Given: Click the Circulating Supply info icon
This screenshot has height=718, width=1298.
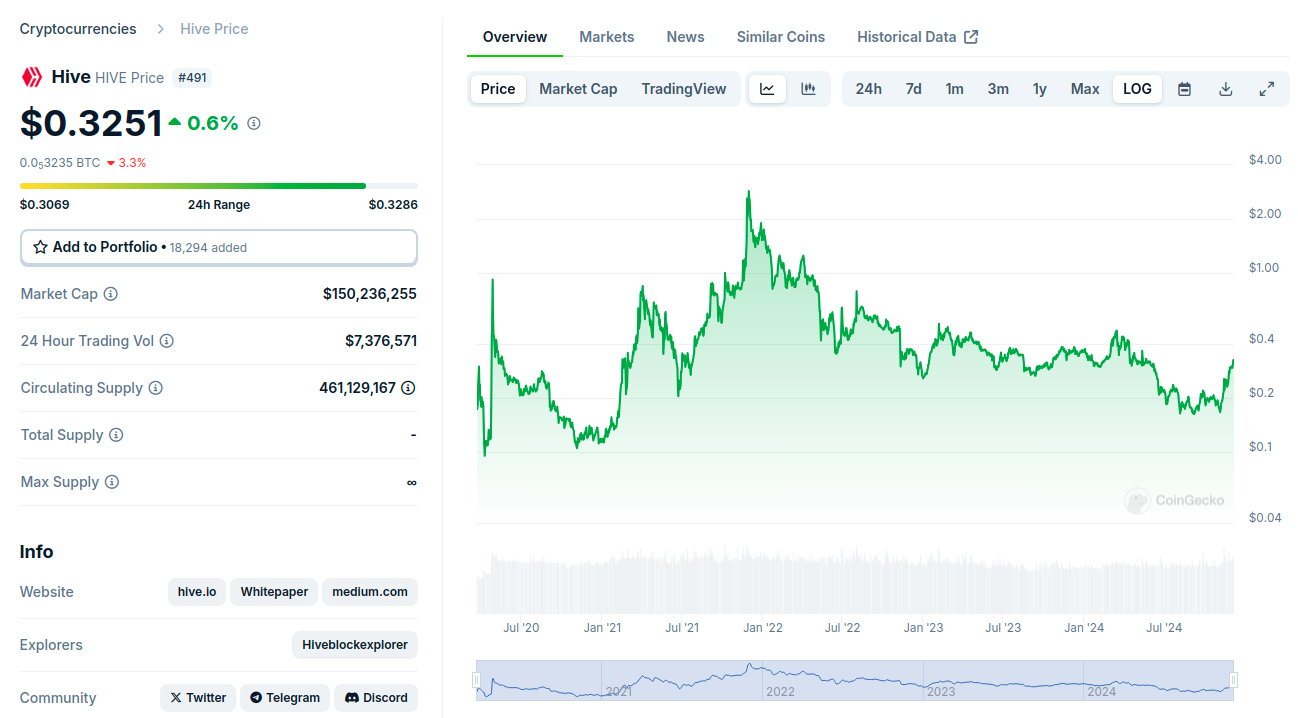Looking at the screenshot, I should (x=155, y=388).
